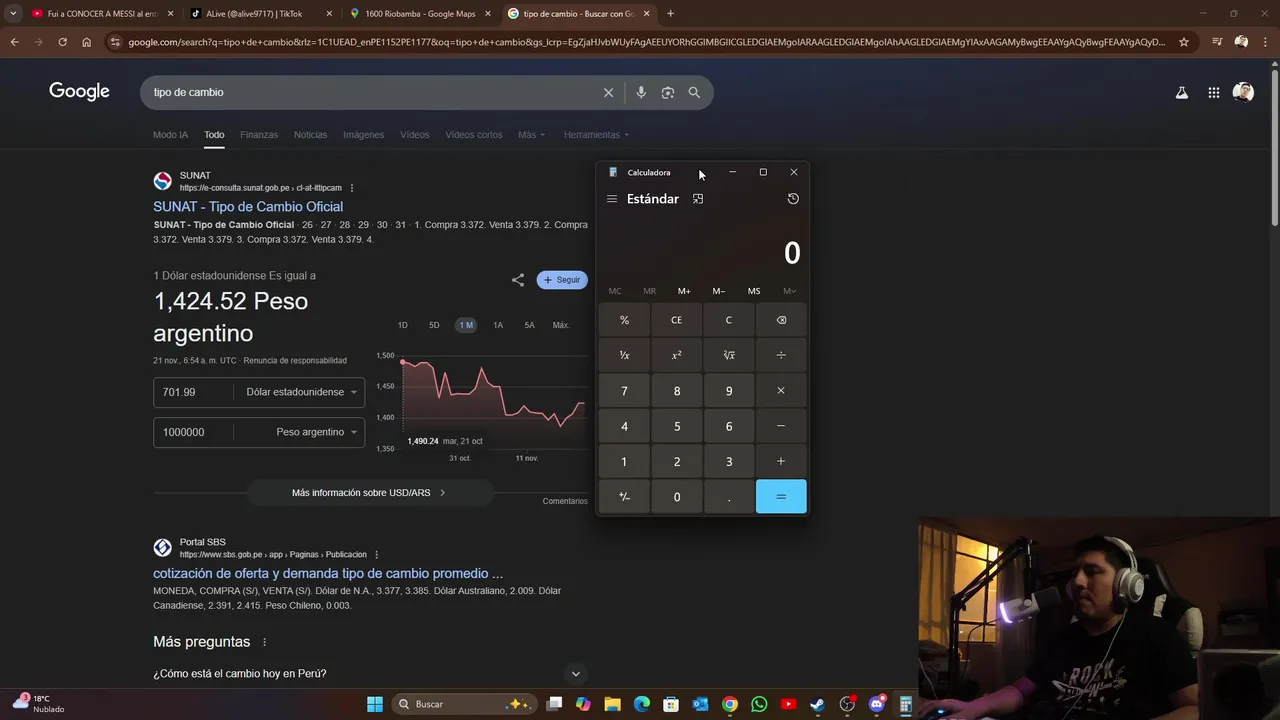The height and width of the screenshot is (720, 1280).
Task: Click the decimal point key
Action: [729, 497]
